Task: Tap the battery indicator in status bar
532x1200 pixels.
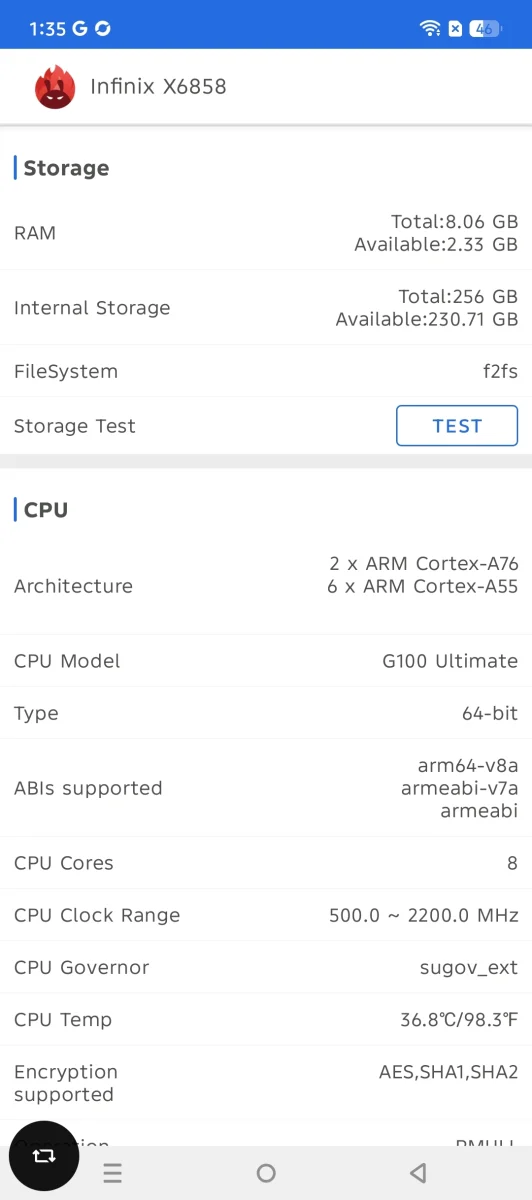Action: point(485,29)
